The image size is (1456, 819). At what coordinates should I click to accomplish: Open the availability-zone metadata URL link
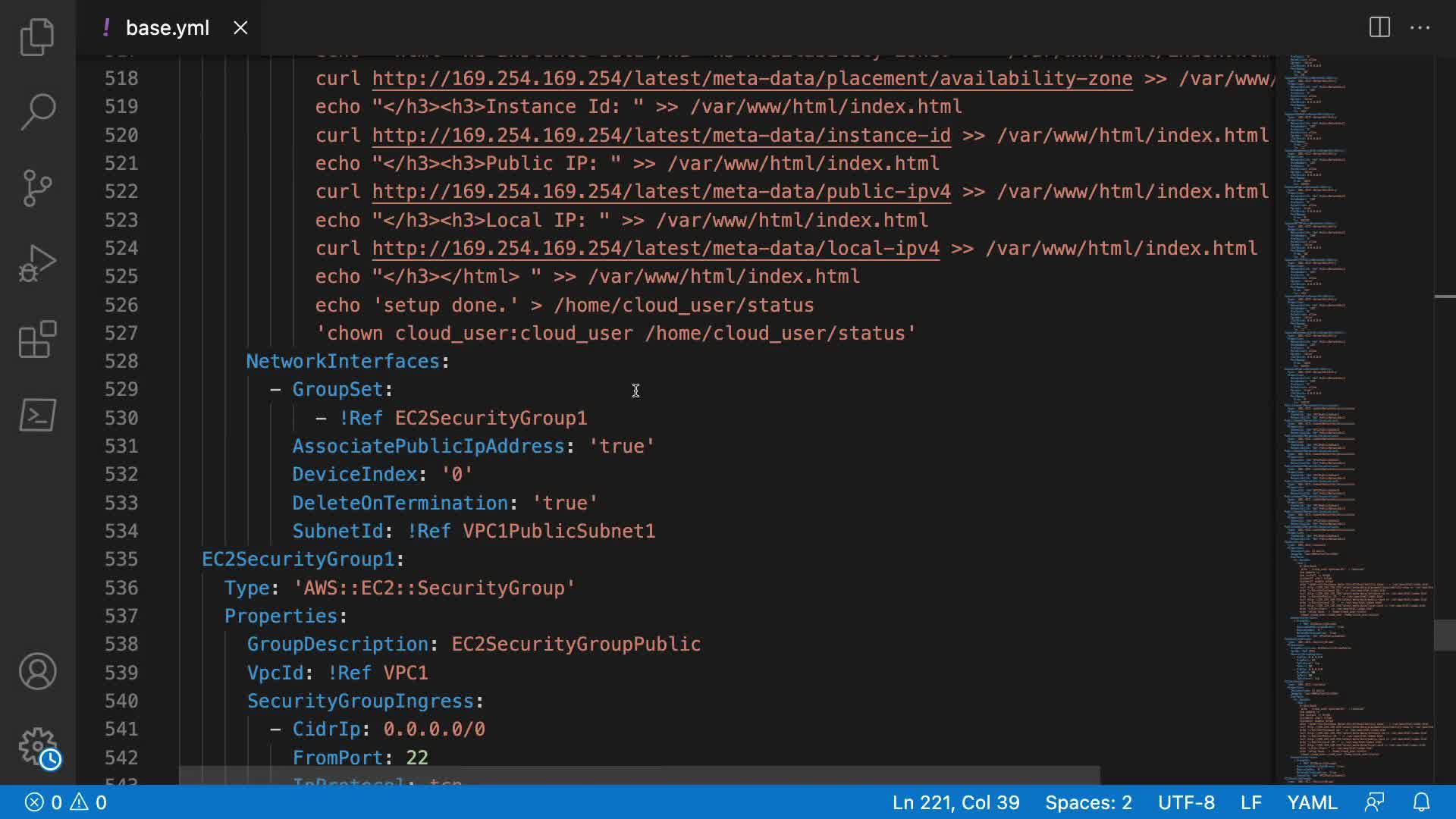(752, 79)
